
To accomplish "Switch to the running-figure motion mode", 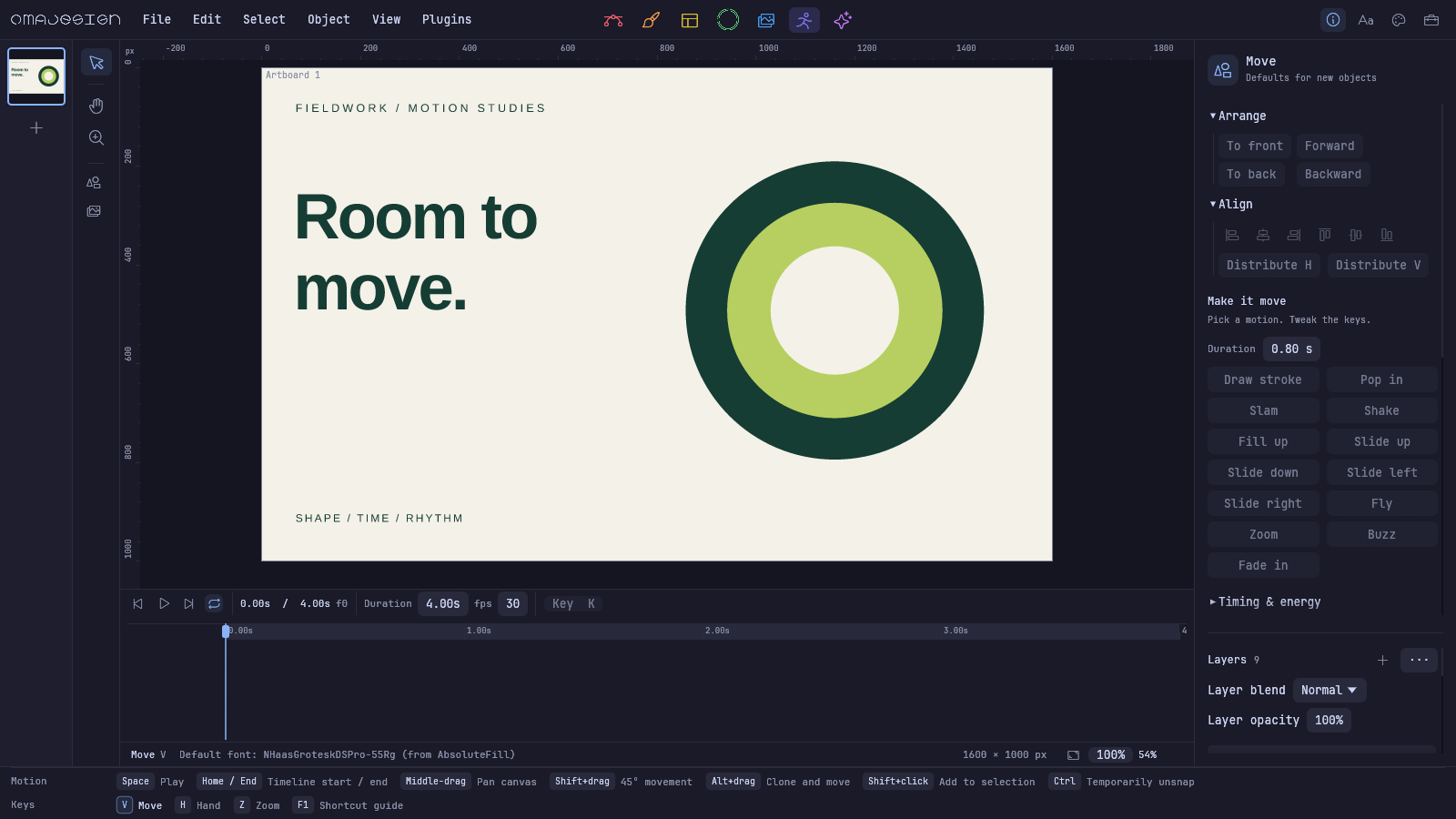I will (x=804, y=20).
